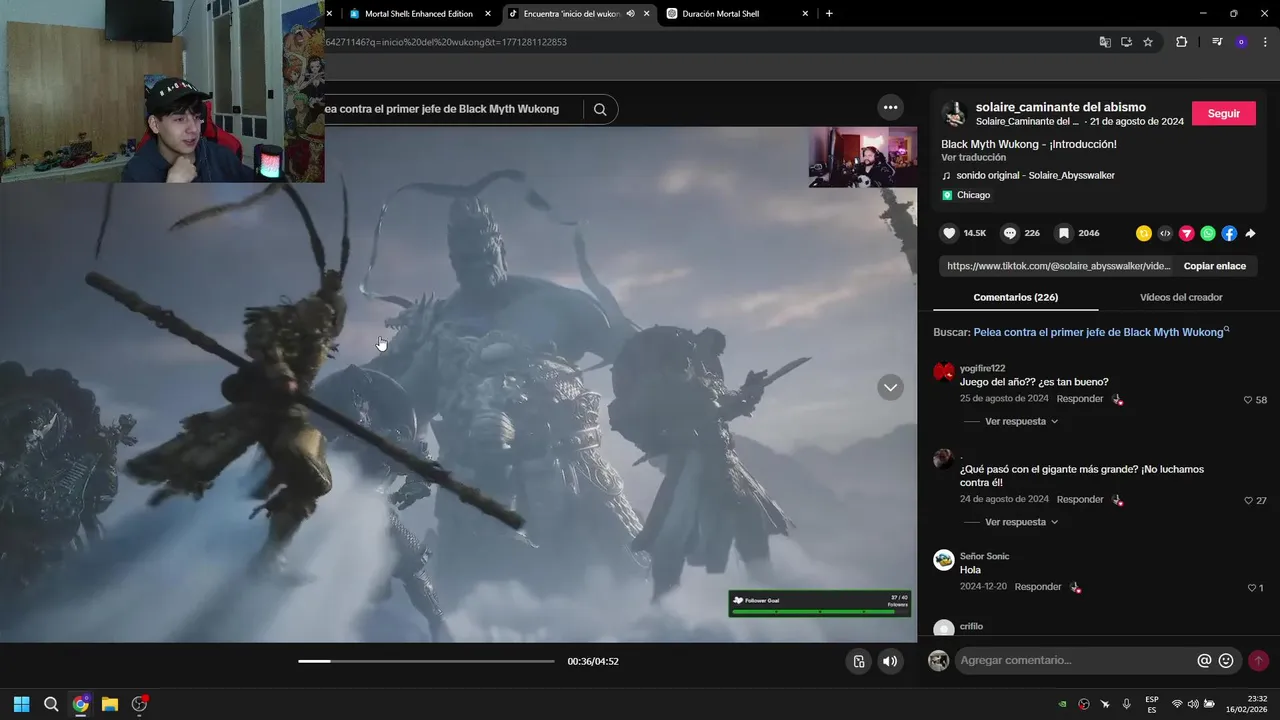Open the Comentarios (226) tab
Screen dimensions: 1280x720
pyautogui.click(x=1015, y=297)
